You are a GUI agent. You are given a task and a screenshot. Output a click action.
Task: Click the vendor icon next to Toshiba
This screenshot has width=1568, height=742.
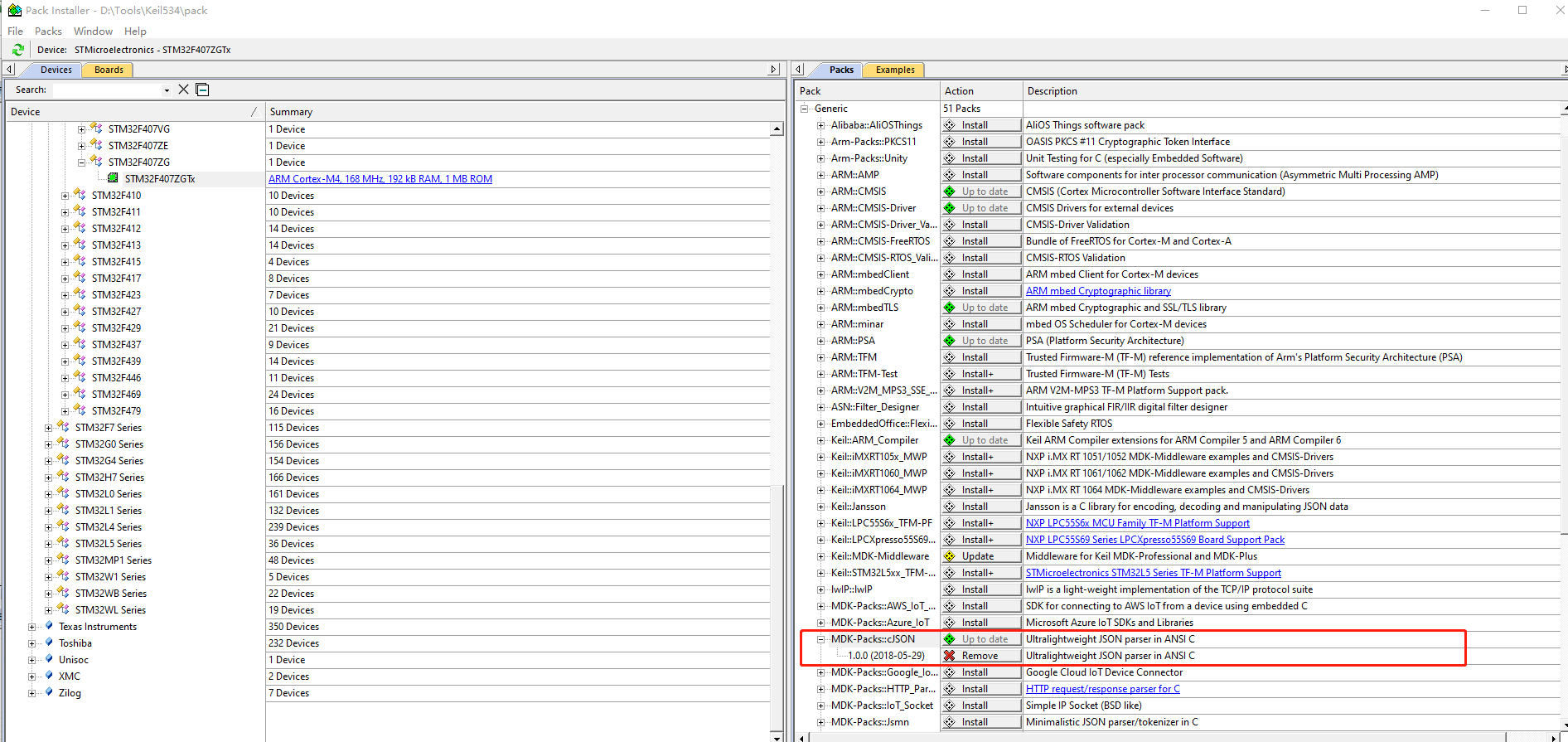click(x=49, y=643)
